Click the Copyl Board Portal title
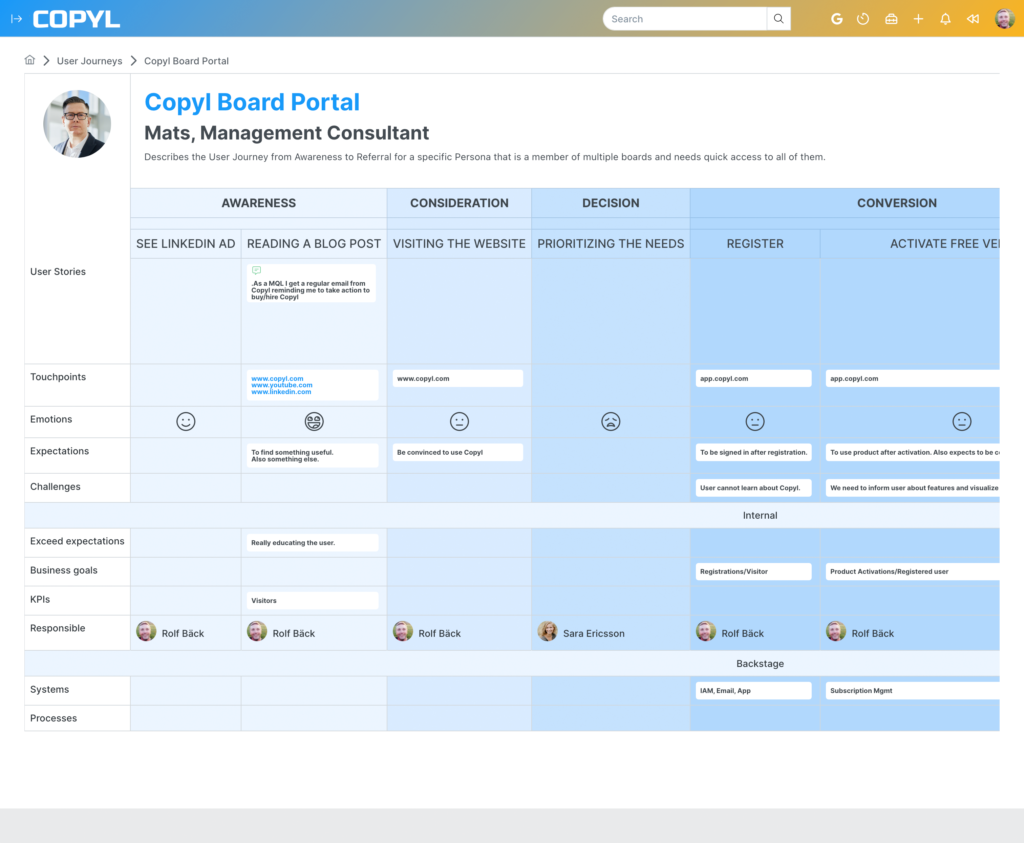Viewport: 1024px width, 843px height. [252, 102]
